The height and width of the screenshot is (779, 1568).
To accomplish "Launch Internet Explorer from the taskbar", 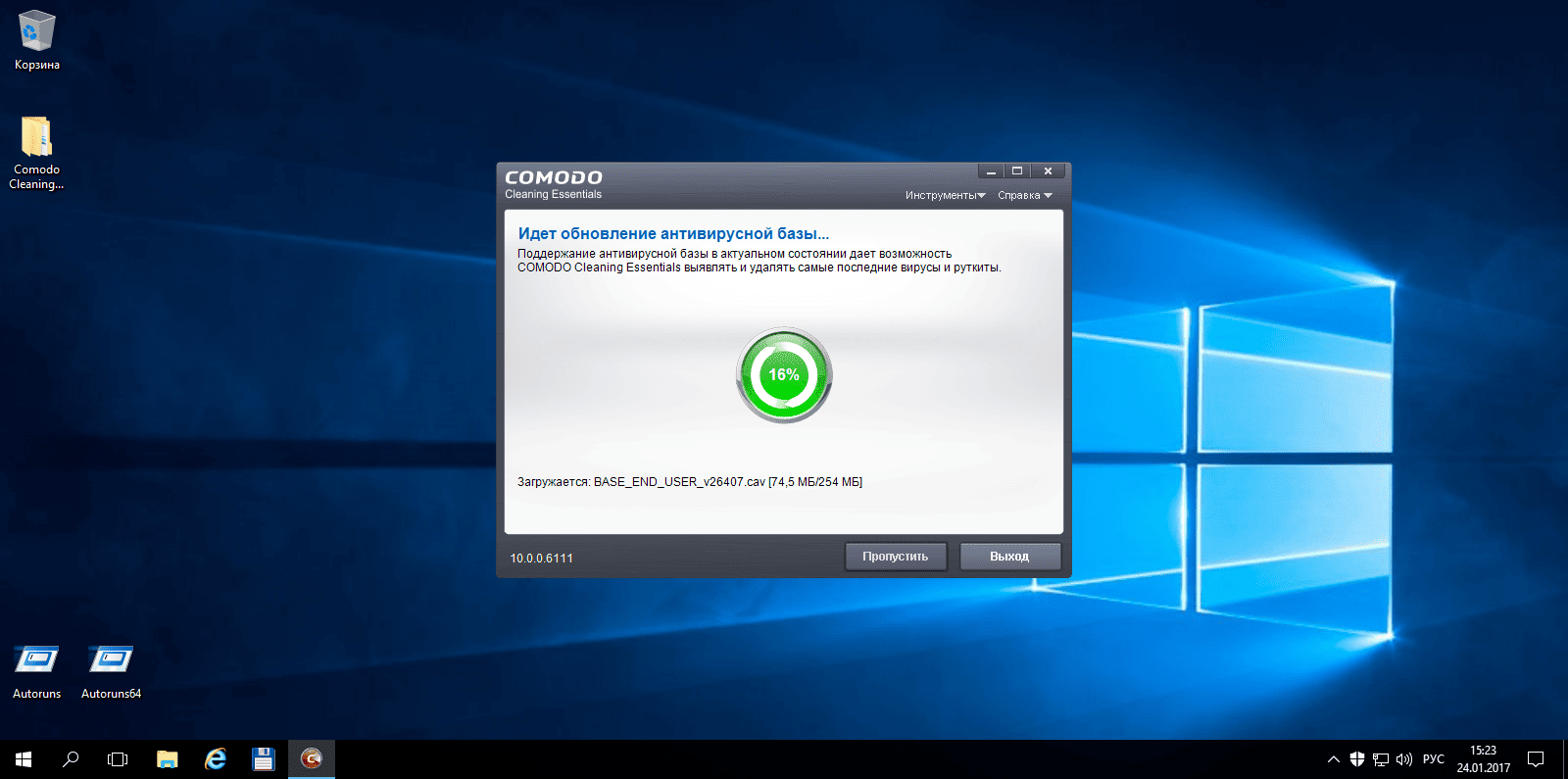I will pyautogui.click(x=215, y=759).
